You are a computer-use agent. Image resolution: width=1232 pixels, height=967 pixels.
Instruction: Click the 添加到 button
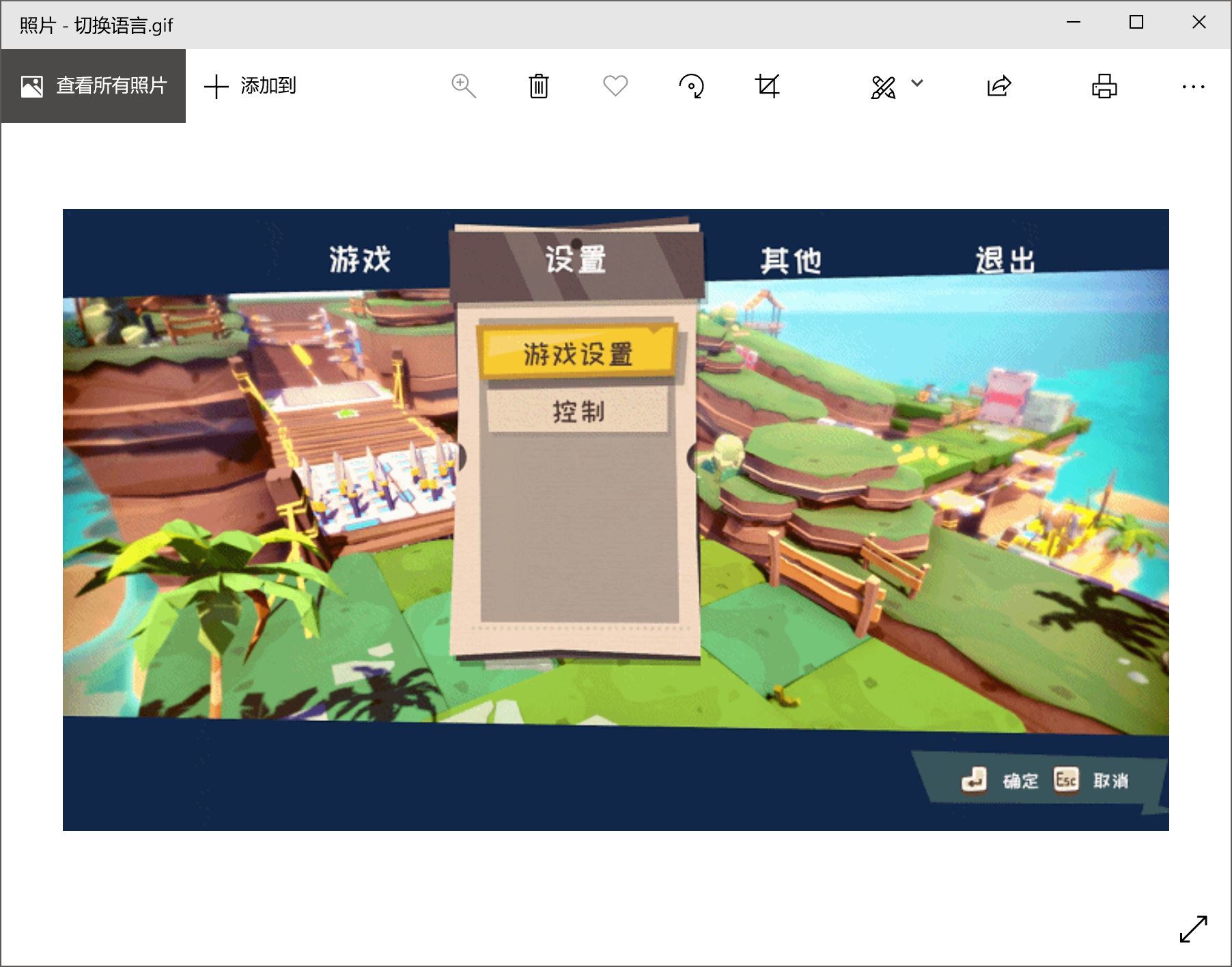pyautogui.click(x=250, y=86)
